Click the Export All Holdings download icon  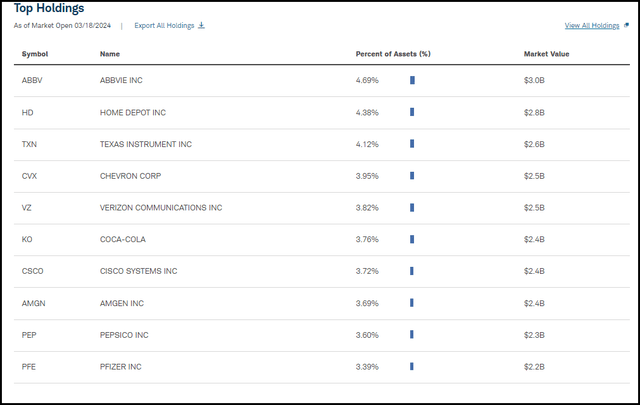pyautogui.click(x=201, y=25)
